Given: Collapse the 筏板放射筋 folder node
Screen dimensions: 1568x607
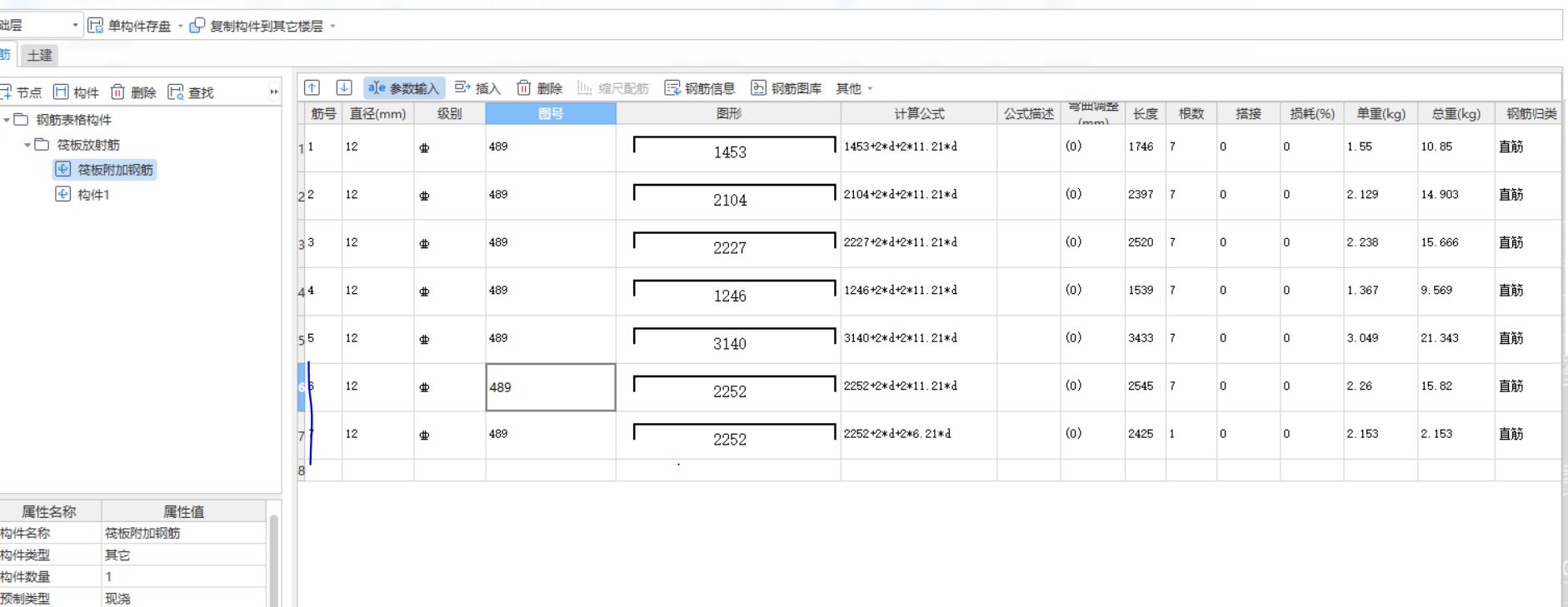Looking at the screenshot, I should pyautogui.click(x=27, y=145).
